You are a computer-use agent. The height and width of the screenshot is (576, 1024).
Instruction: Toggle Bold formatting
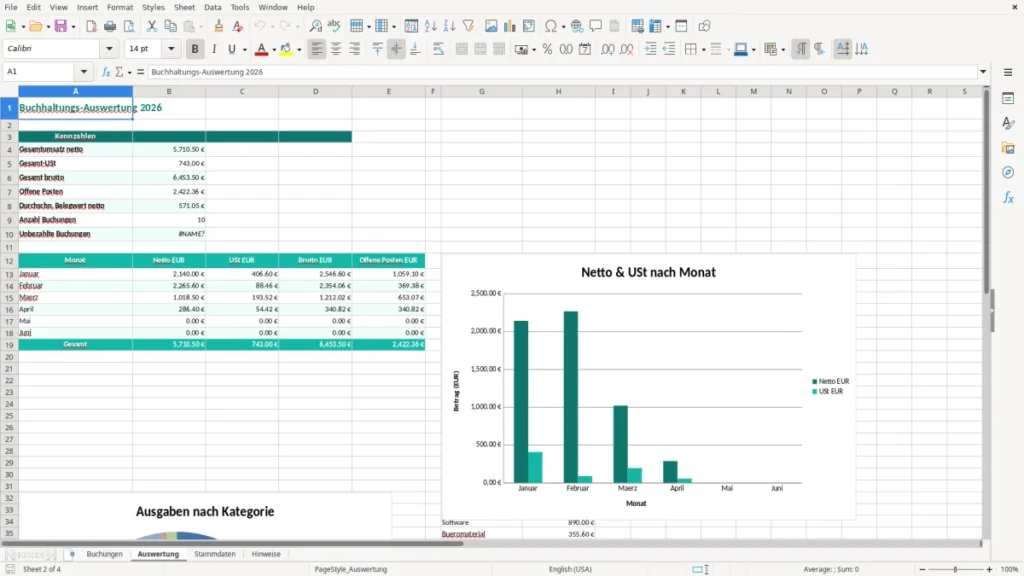pyautogui.click(x=195, y=49)
